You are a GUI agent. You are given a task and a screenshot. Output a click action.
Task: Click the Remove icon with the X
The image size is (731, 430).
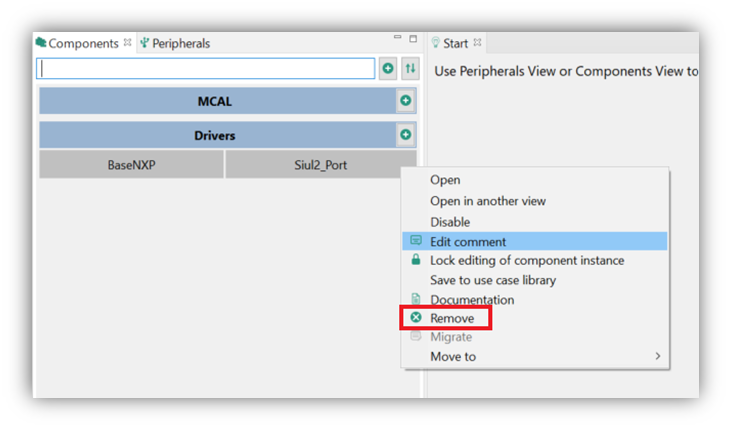point(416,318)
